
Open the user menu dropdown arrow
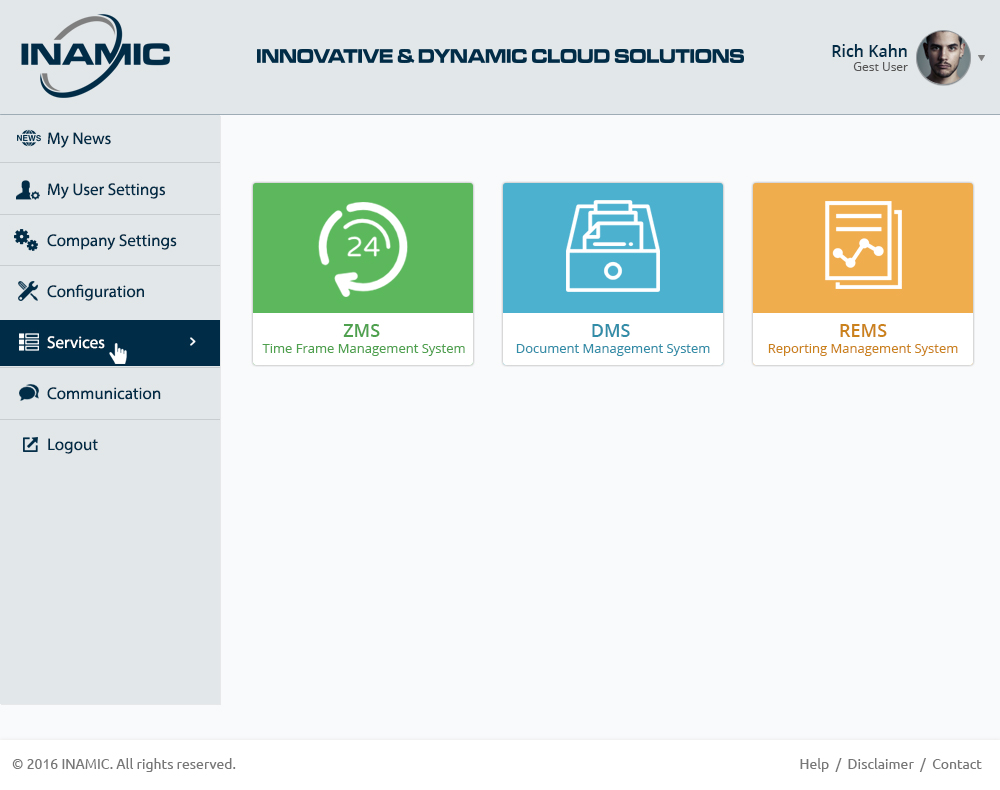[982, 57]
